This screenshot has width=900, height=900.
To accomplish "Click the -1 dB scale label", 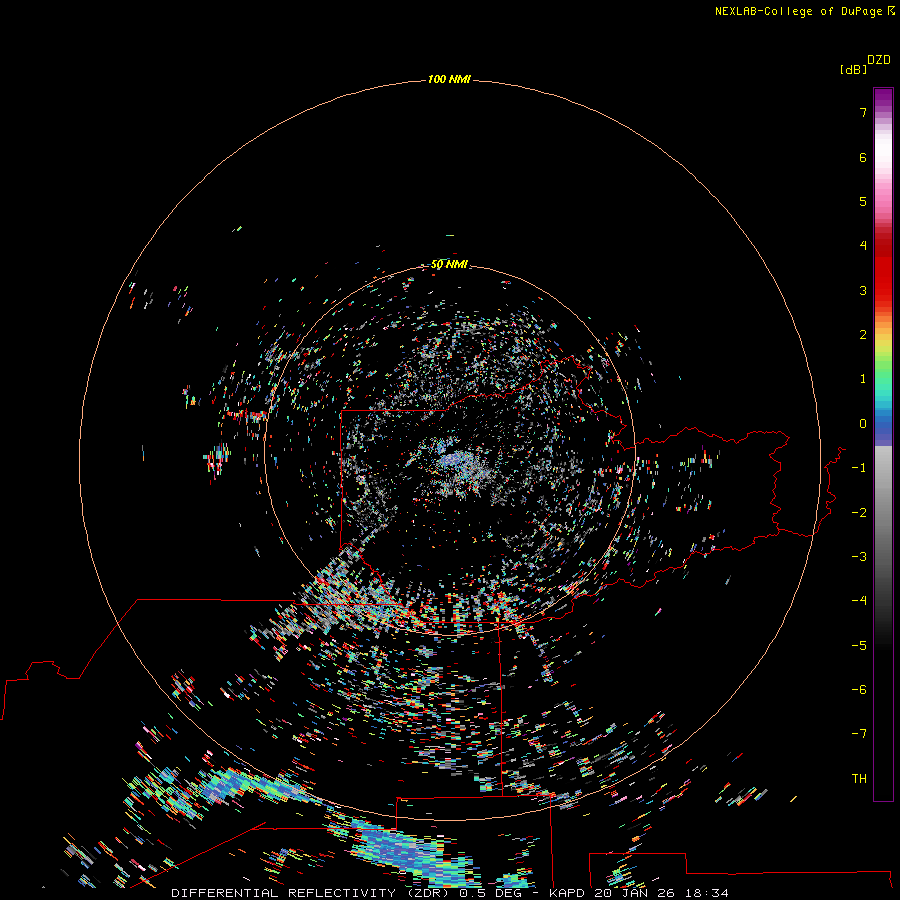I will (x=859, y=468).
